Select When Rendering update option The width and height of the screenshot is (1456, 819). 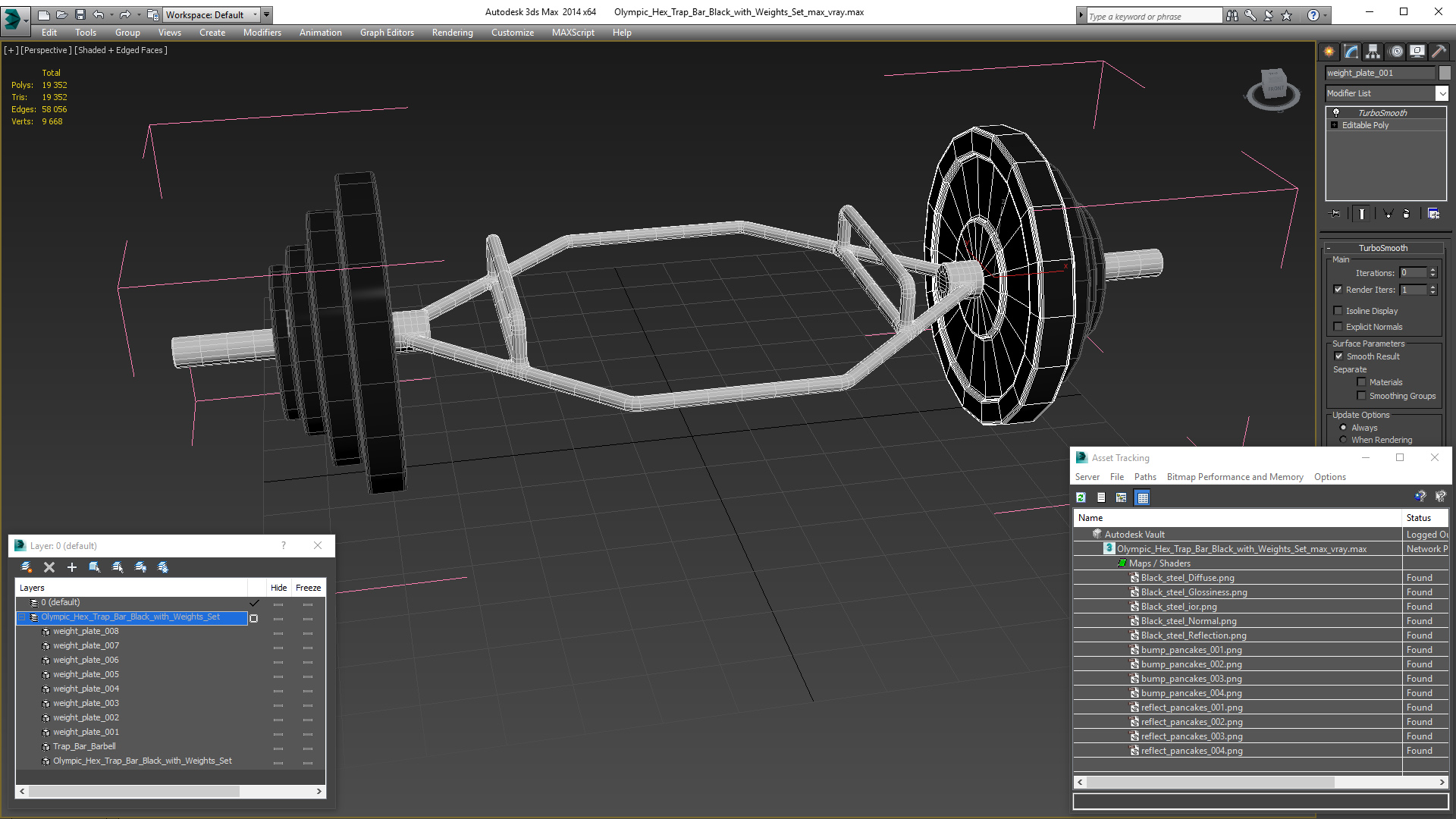(1344, 440)
